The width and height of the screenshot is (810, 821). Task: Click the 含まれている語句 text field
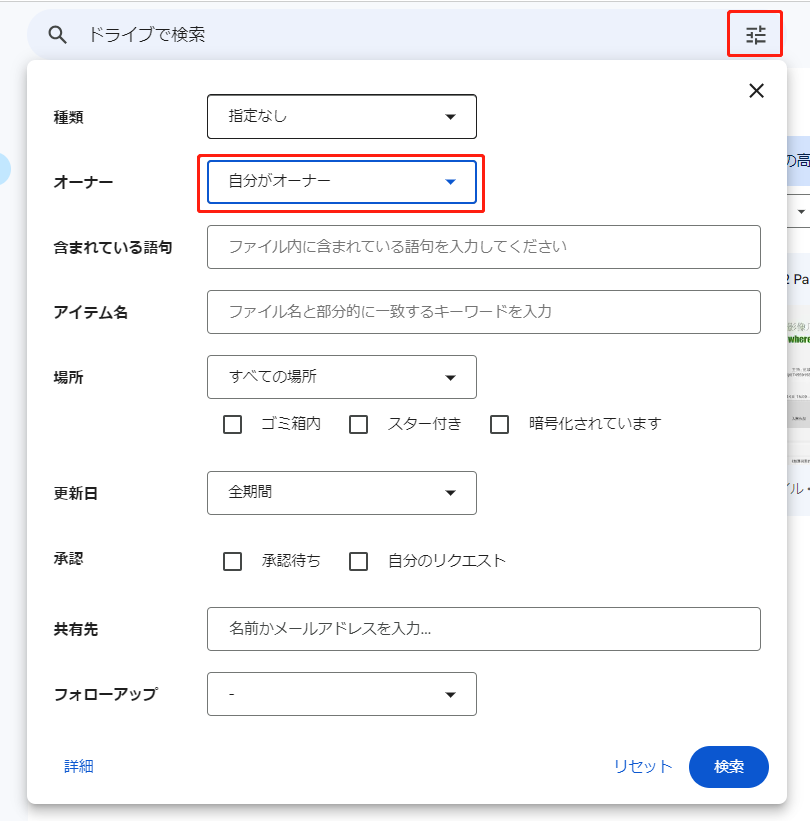(483, 247)
